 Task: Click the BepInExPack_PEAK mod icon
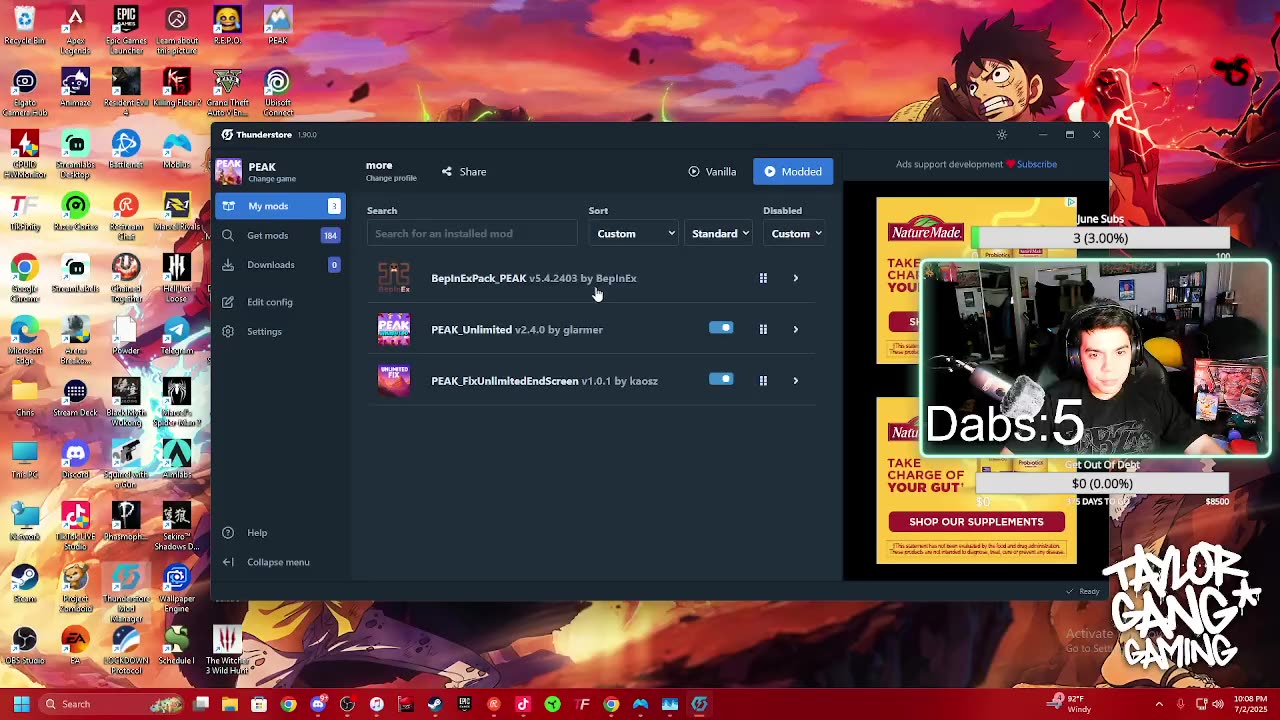pos(393,278)
